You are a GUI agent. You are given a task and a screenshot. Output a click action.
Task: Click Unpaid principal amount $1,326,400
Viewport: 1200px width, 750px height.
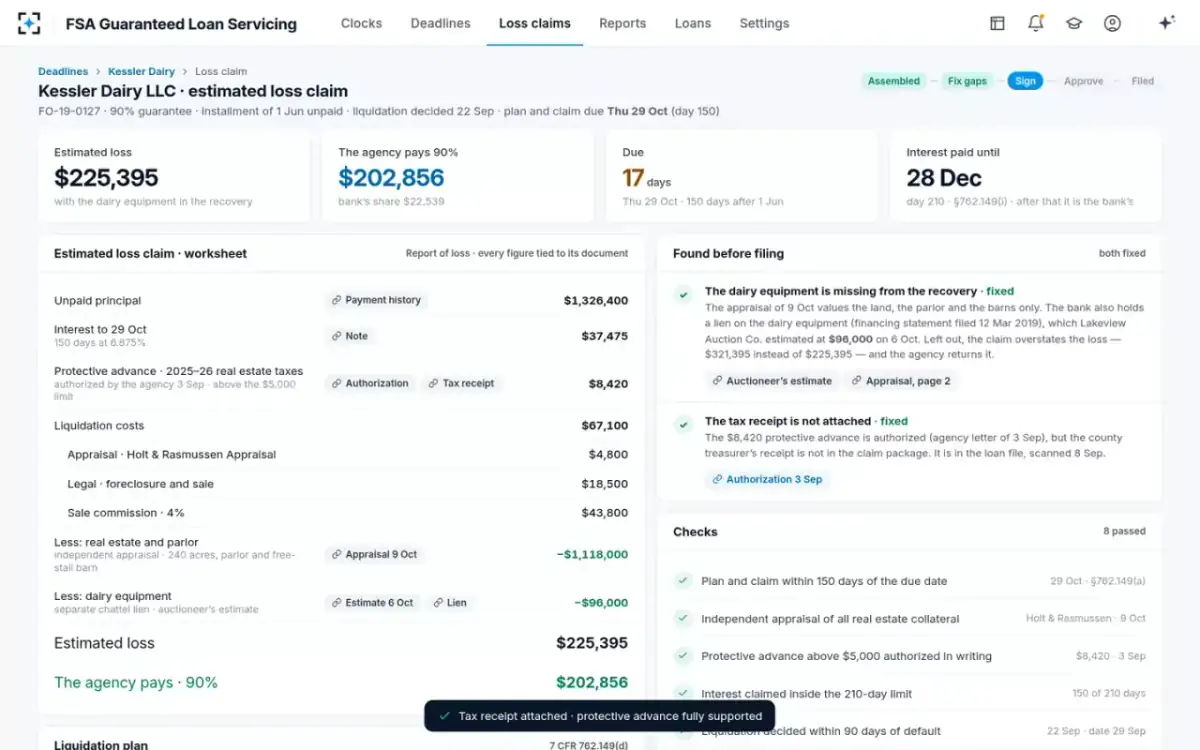click(595, 300)
